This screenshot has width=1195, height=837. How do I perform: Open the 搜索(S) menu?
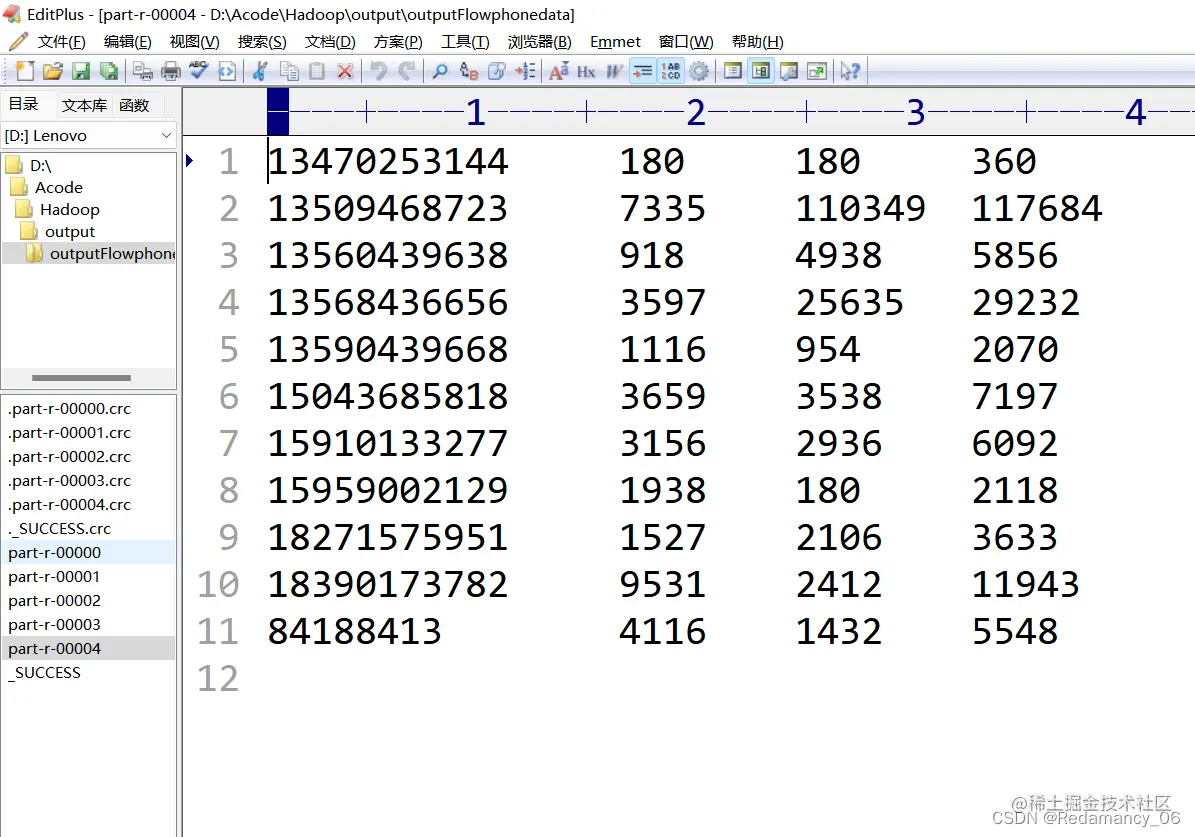tap(261, 42)
